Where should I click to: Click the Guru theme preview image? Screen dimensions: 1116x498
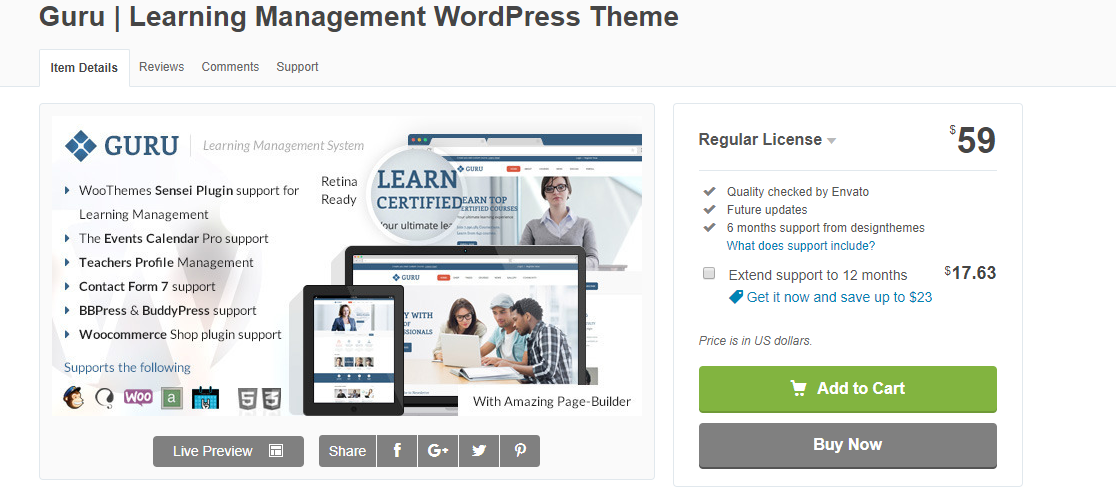pyautogui.click(x=347, y=266)
